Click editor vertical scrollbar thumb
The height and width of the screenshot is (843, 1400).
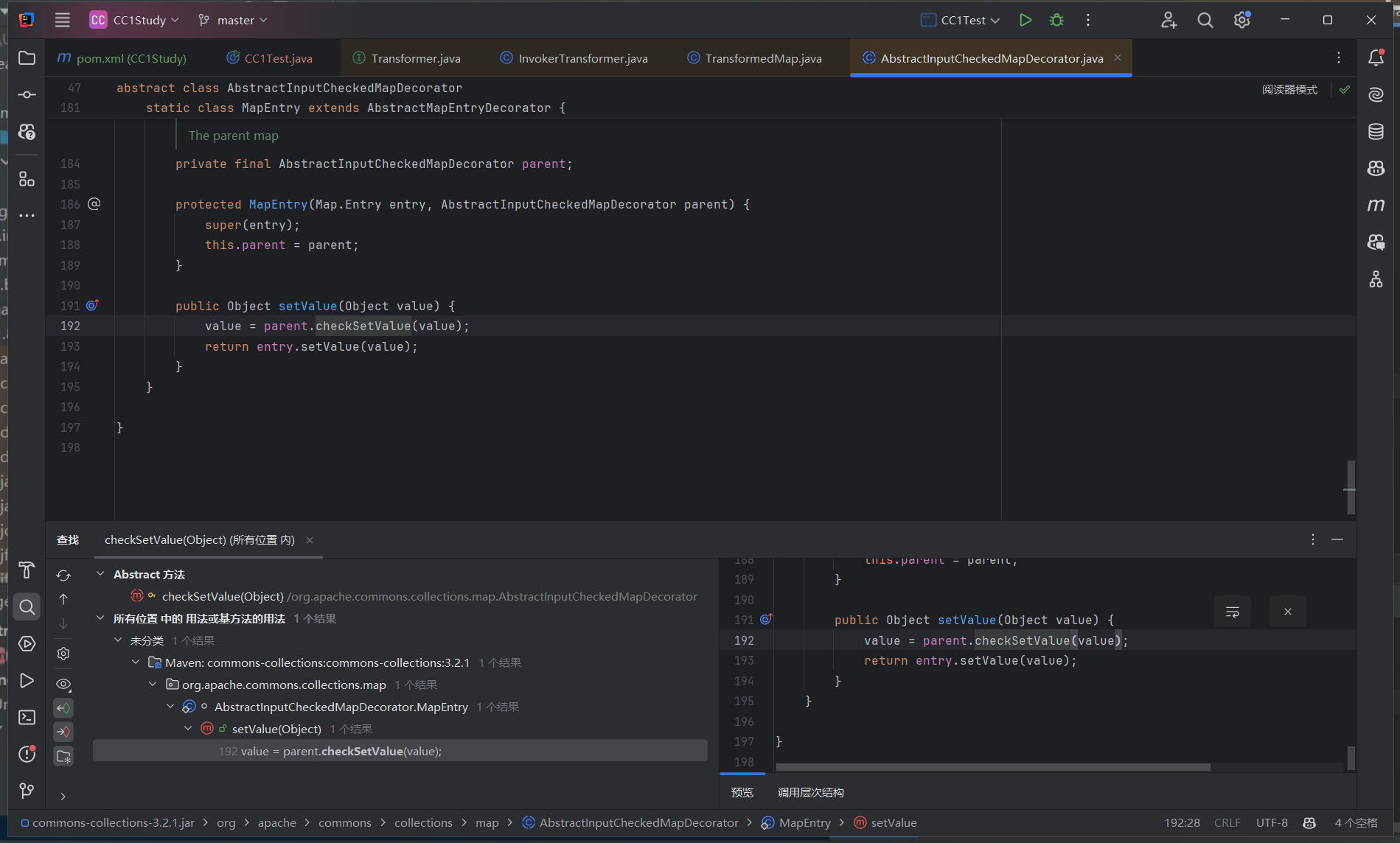(1351, 487)
